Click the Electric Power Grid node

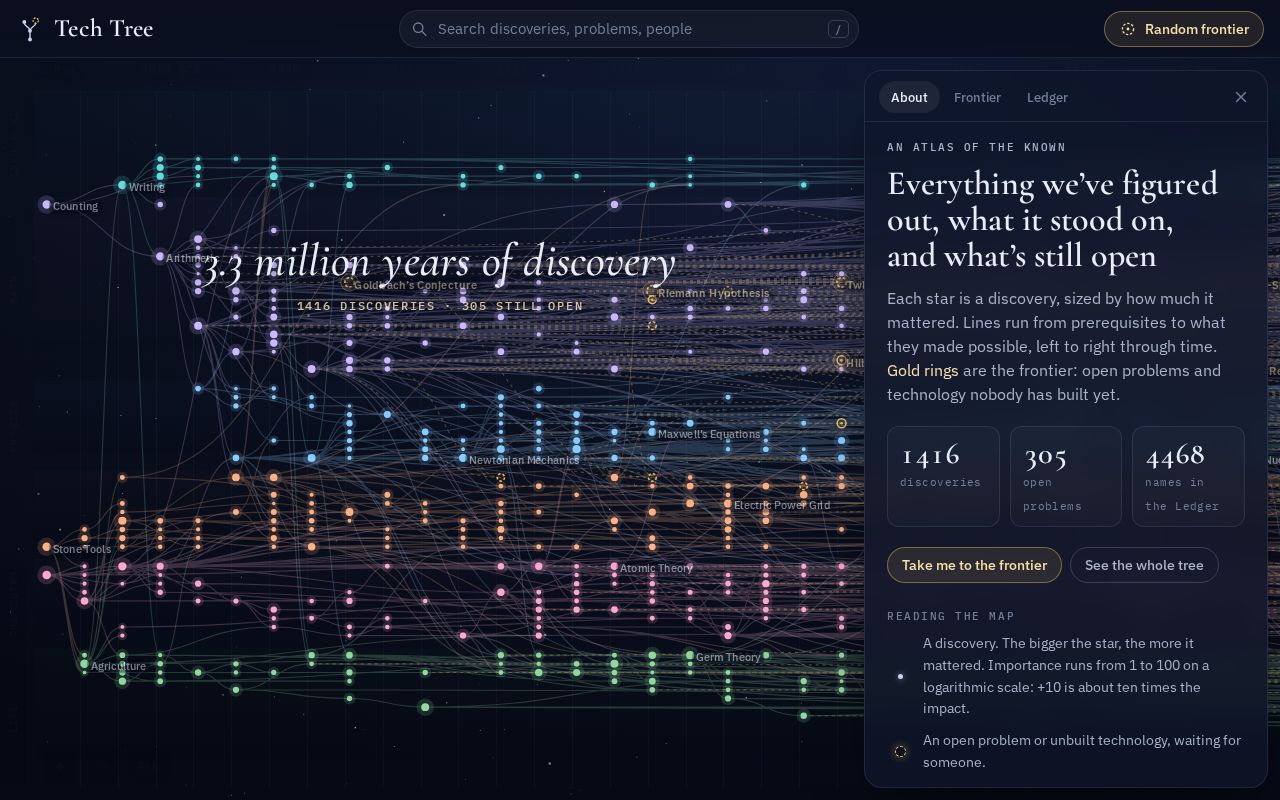click(x=728, y=504)
